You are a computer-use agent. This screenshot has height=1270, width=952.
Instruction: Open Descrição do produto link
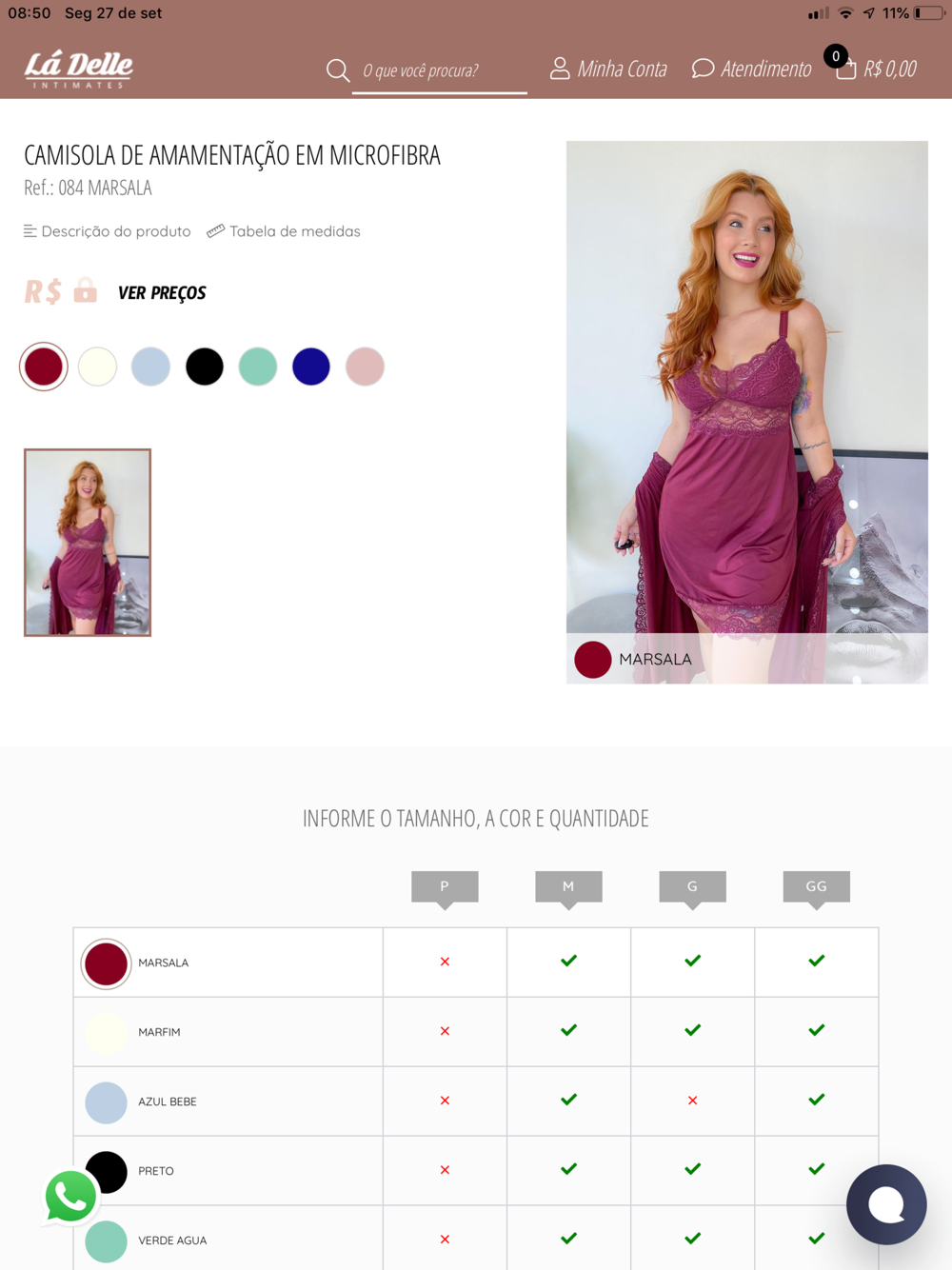[107, 231]
